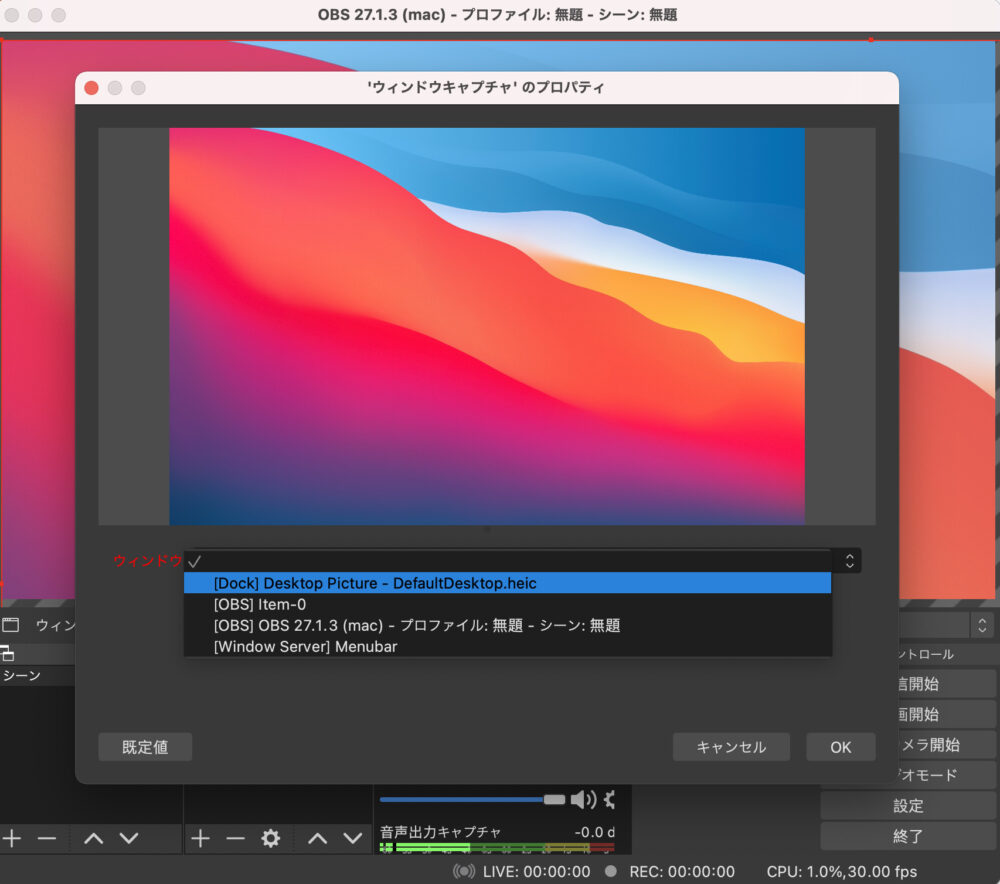The height and width of the screenshot is (884, 1000).
Task: Open OBS settings via the 設定 button
Action: (x=908, y=806)
